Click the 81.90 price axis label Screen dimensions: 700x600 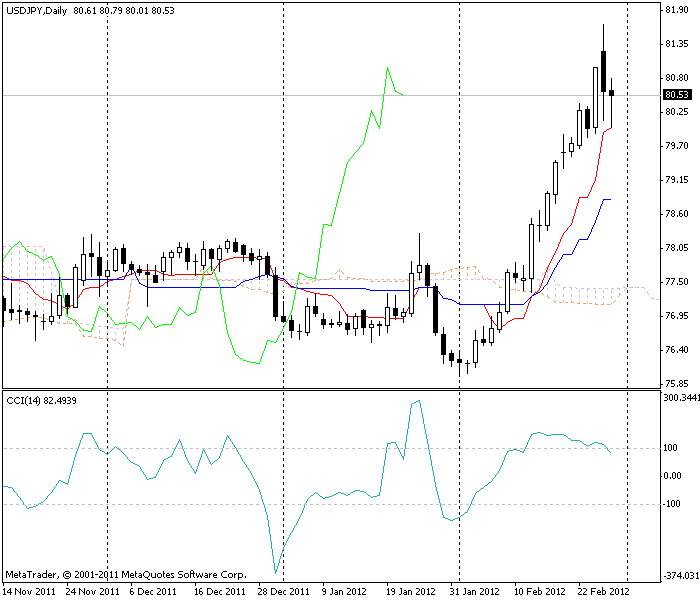click(676, 10)
